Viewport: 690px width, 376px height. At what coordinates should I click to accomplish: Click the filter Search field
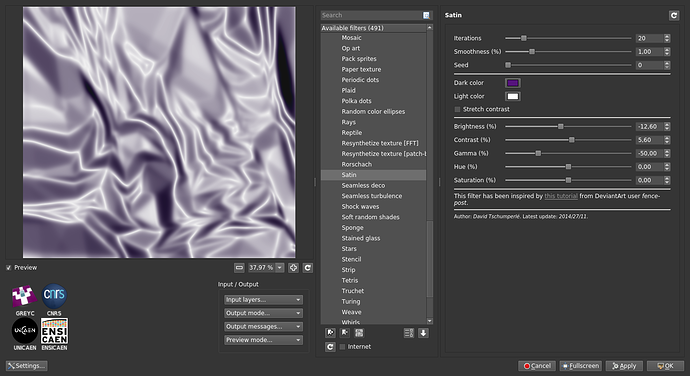tap(372, 15)
